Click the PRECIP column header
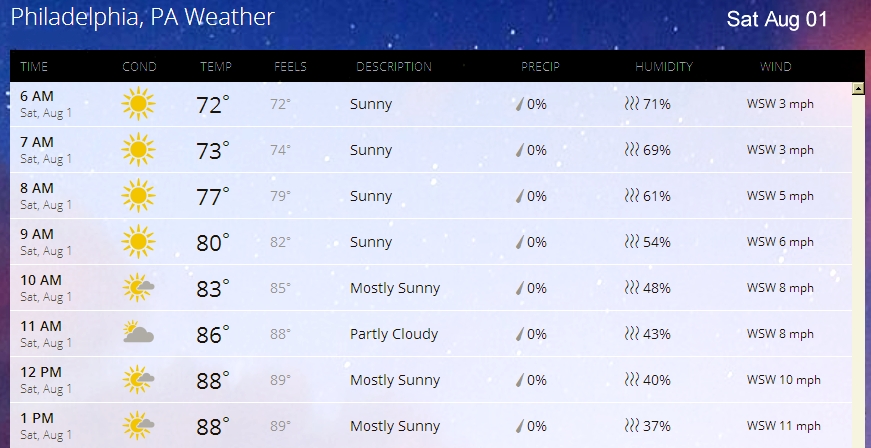The width and height of the screenshot is (871, 448). (540, 67)
